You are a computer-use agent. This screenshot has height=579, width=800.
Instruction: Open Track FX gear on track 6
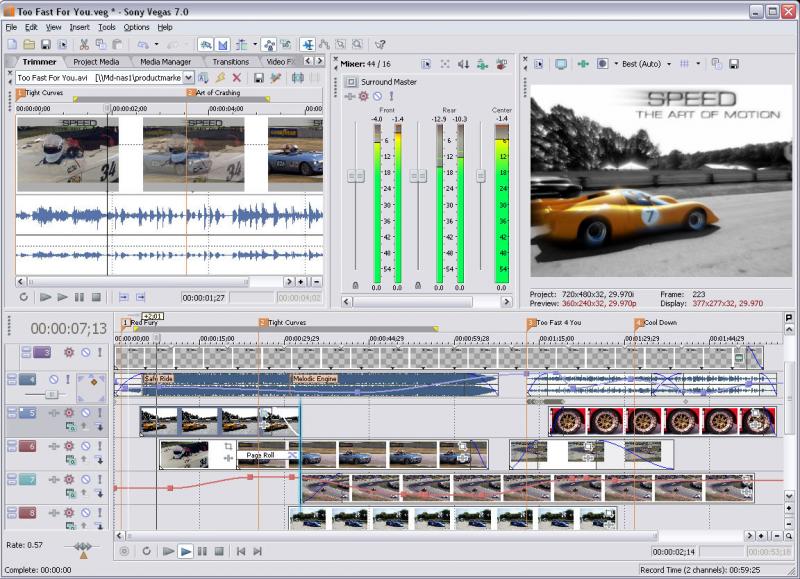(x=69, y=446)
